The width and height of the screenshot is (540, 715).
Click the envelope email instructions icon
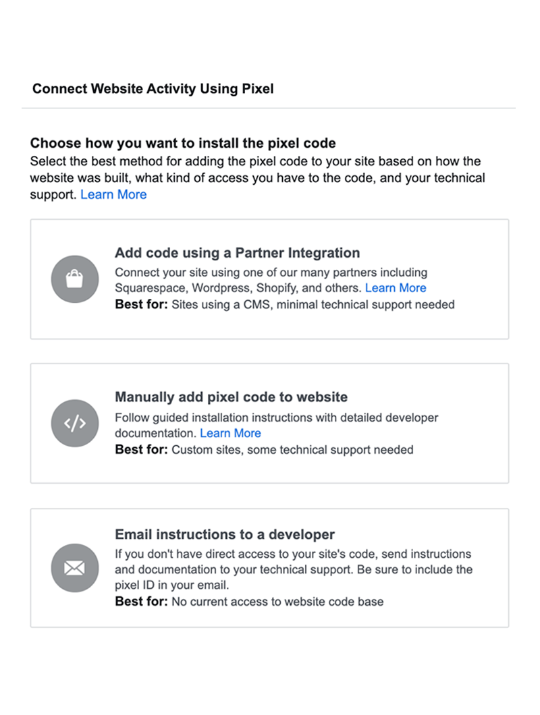point(75,568)
